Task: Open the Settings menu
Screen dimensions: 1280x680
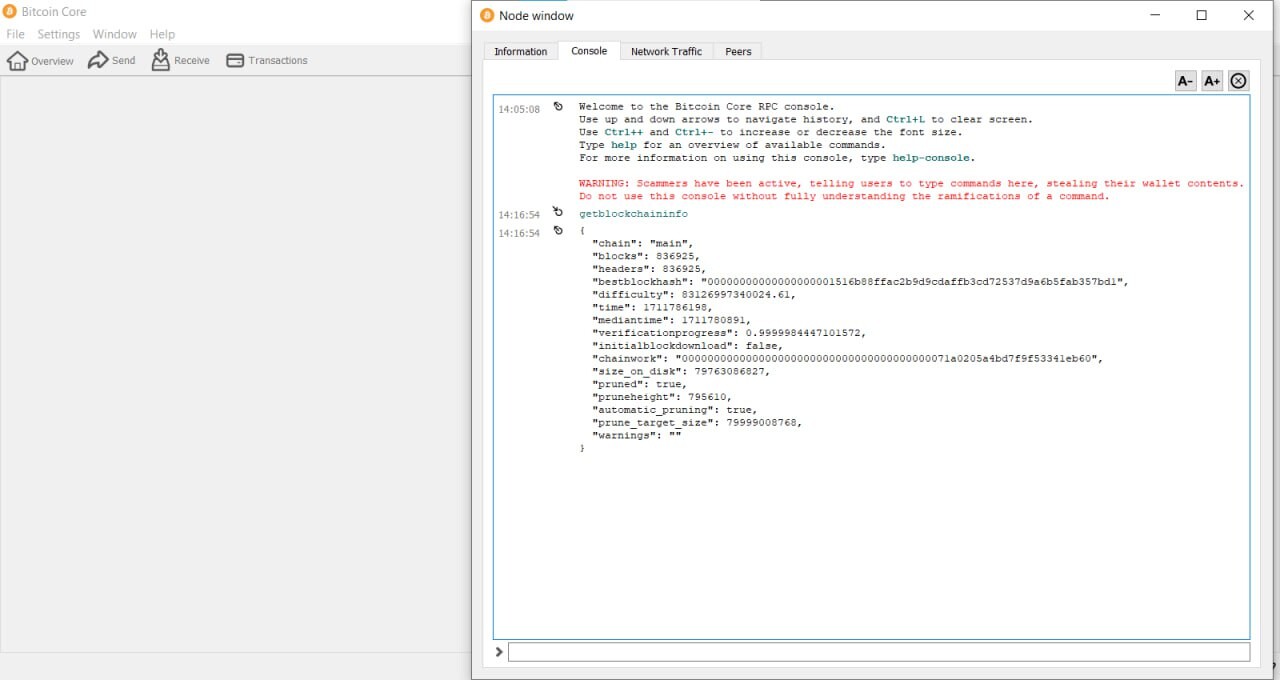Action: pos(59,34)
